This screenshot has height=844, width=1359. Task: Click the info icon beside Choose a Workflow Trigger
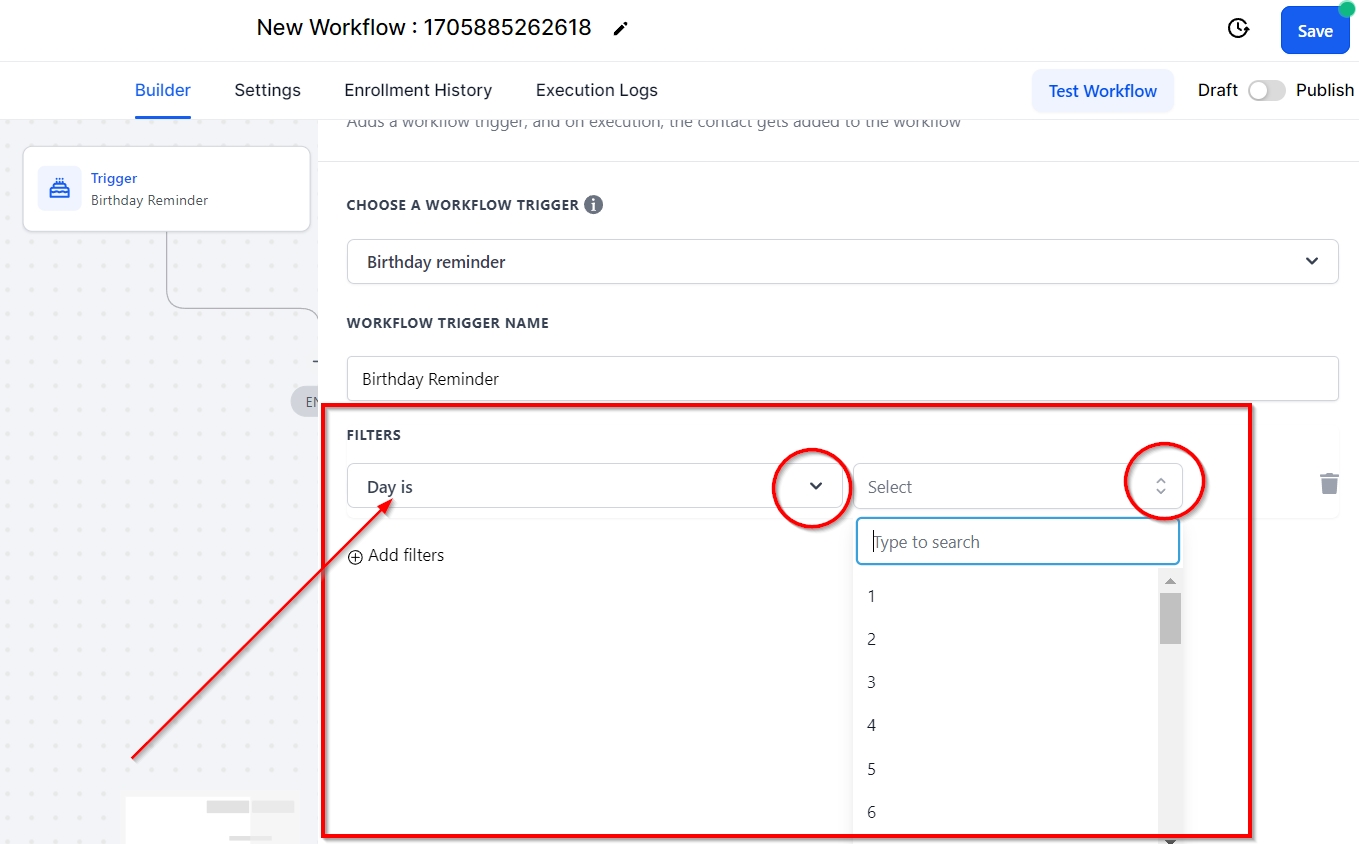pos(593,205)
